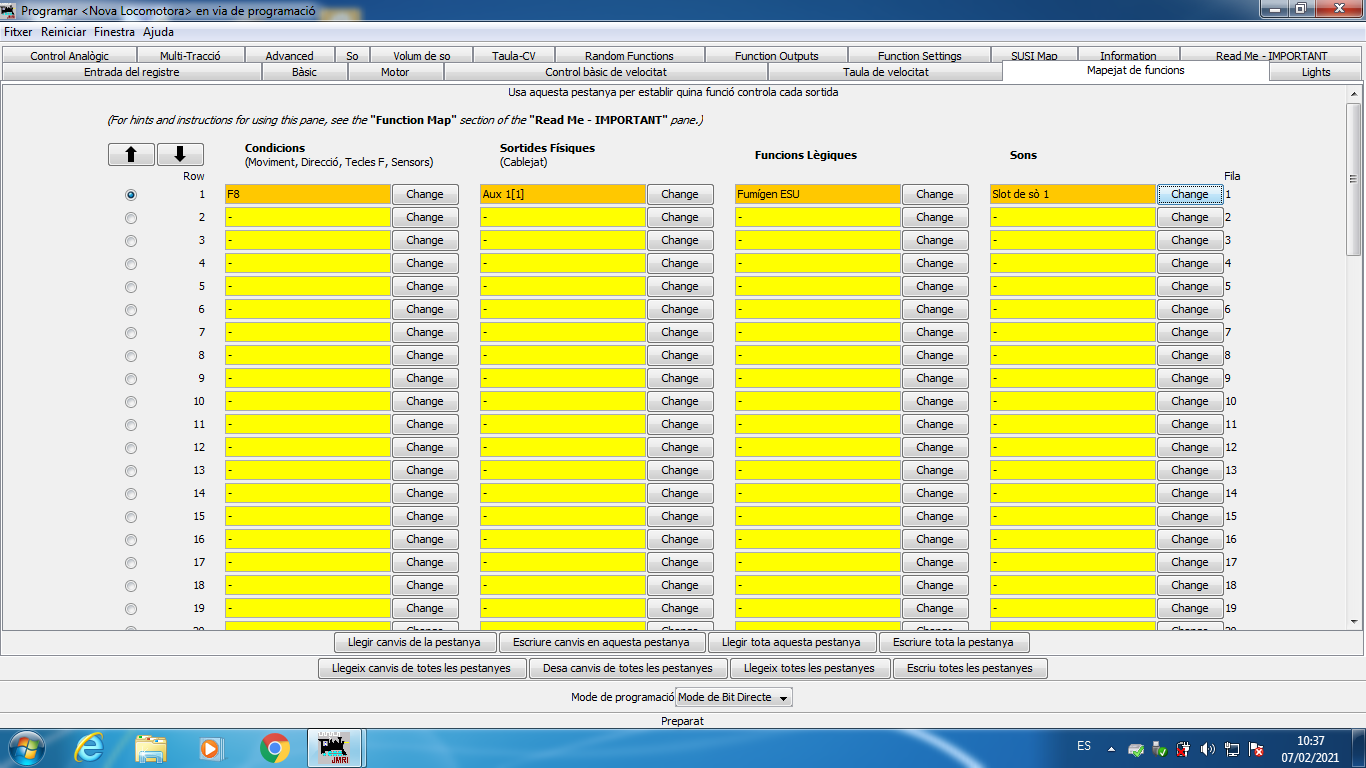Click the up arrow row-move button
The width and height of the screenshot is (1366, 768).
pyautogui.click(x=131, y=154)
